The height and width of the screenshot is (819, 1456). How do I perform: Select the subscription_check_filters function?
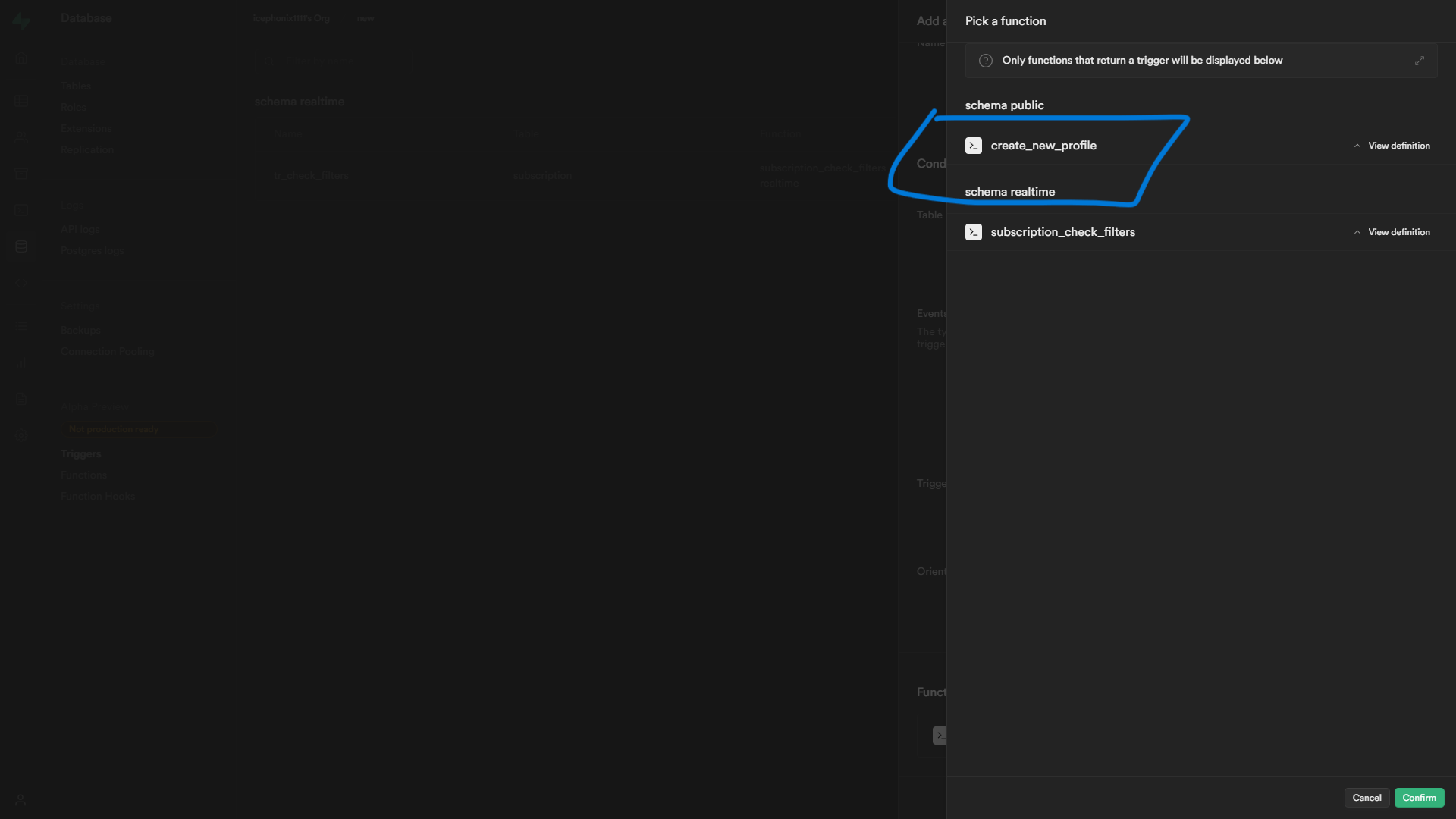click(1062, 232)
